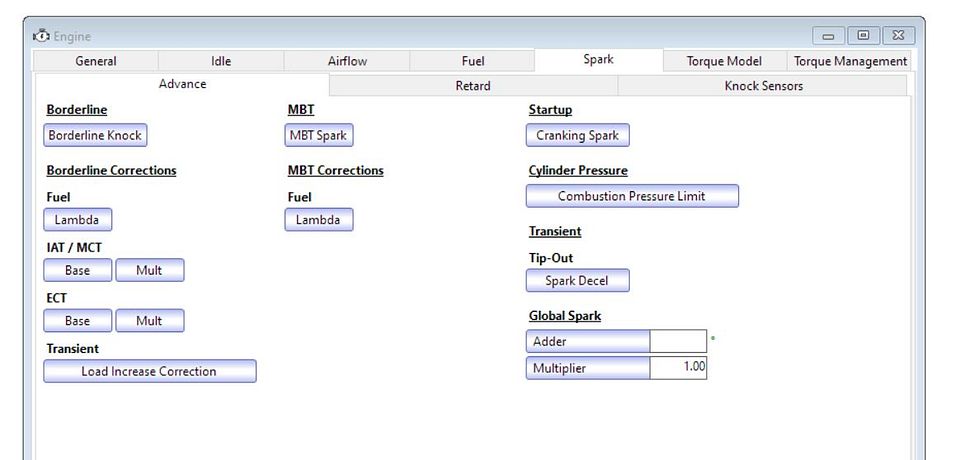Select the Airflow tab

pyautogui.click(x=347, y=61)
